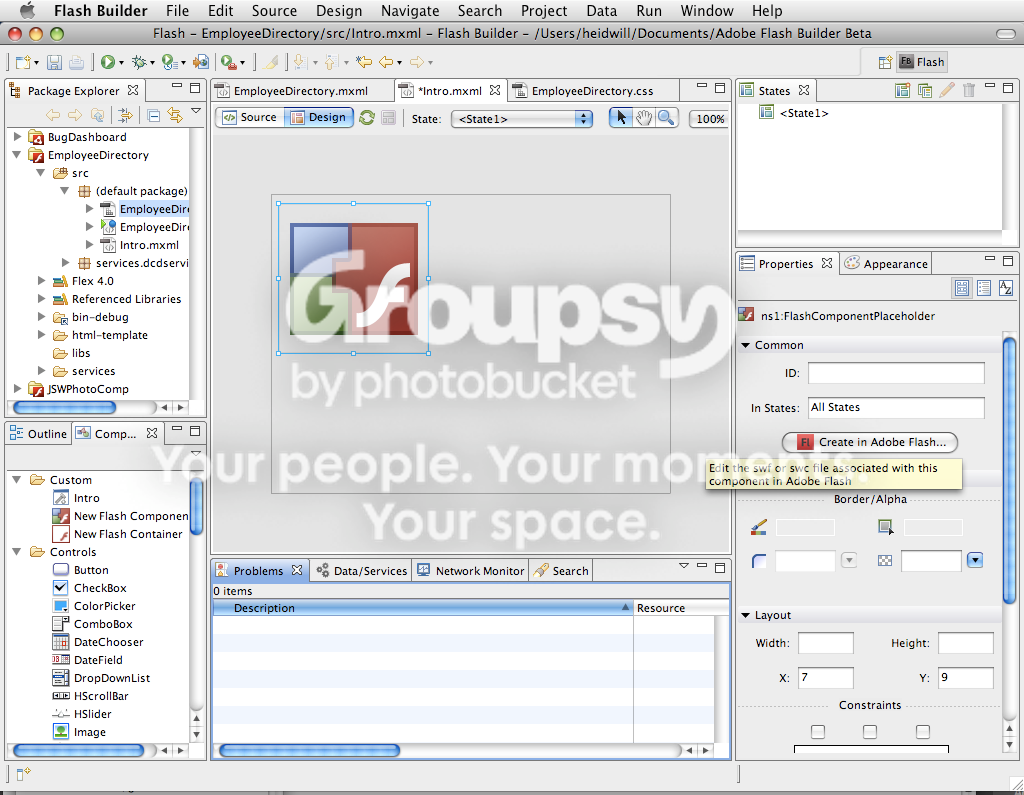
Task: Collapse the Layout section in Properties
Action: [x=746, y=615]
